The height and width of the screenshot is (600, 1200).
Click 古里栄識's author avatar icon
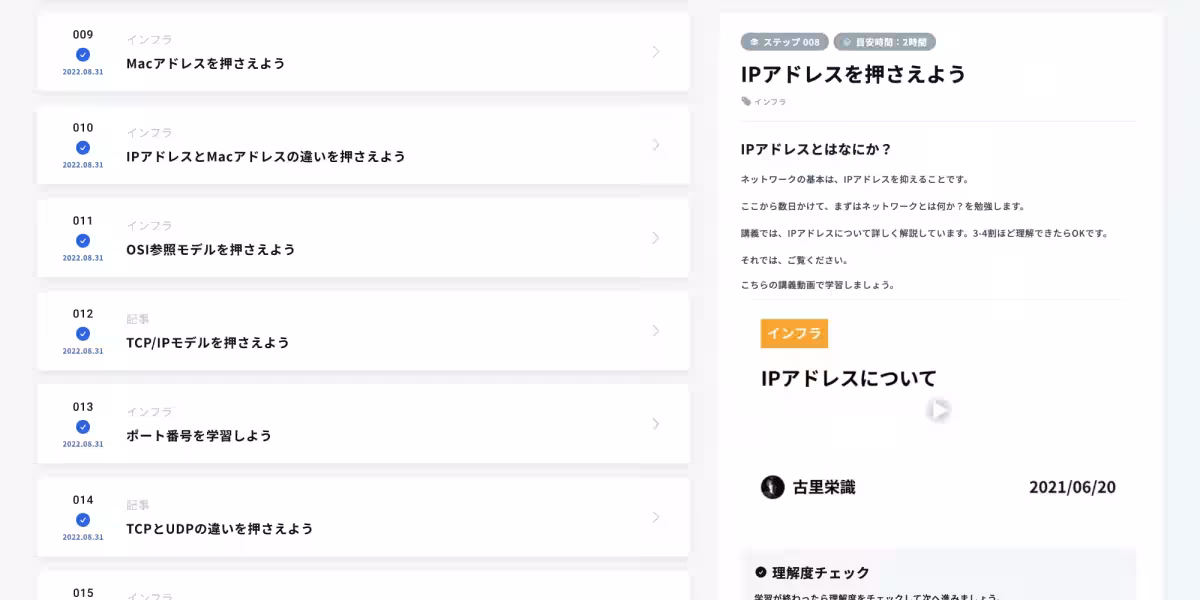click(772, 487)
